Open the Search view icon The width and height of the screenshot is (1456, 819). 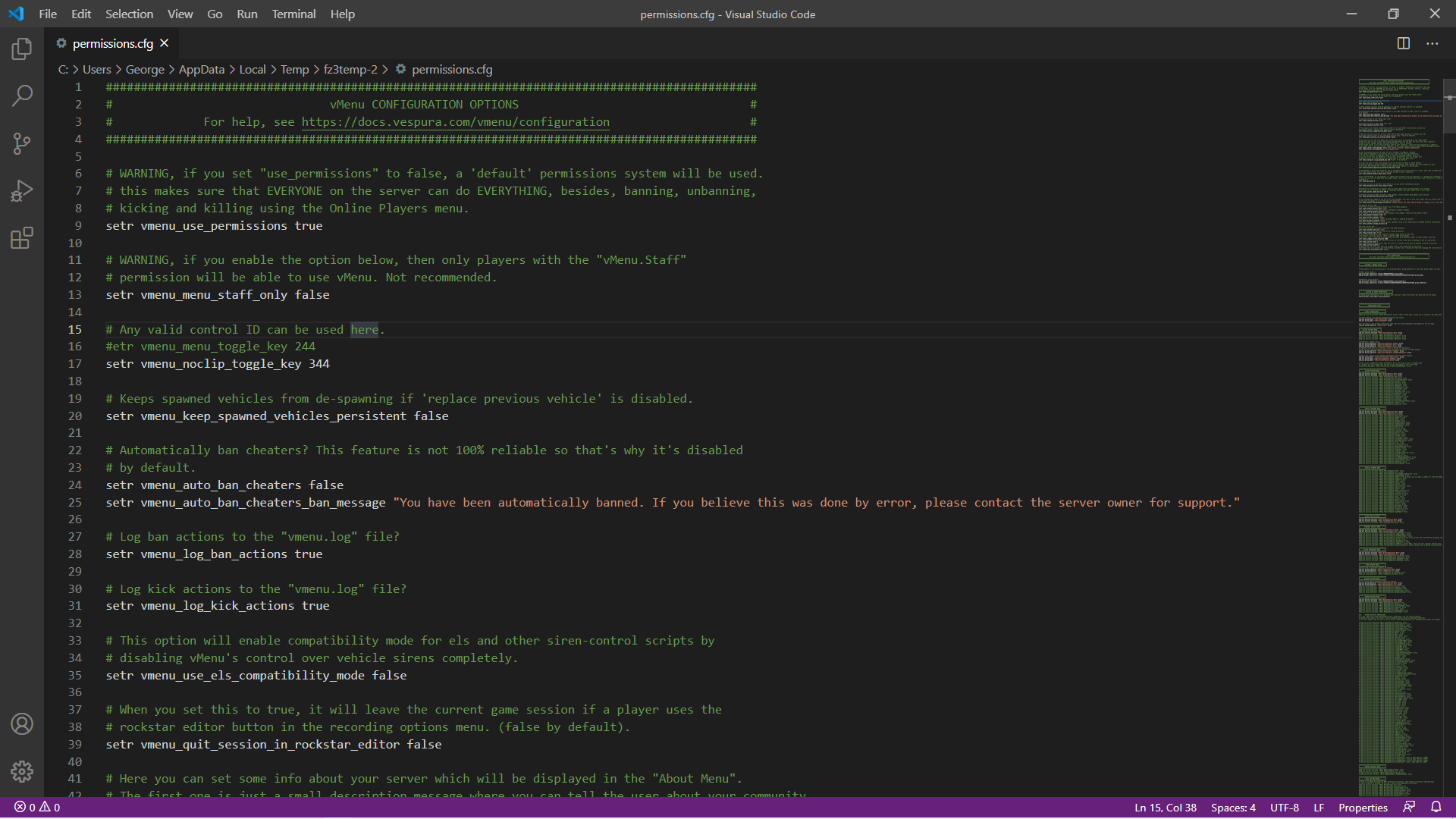[22, 96]
